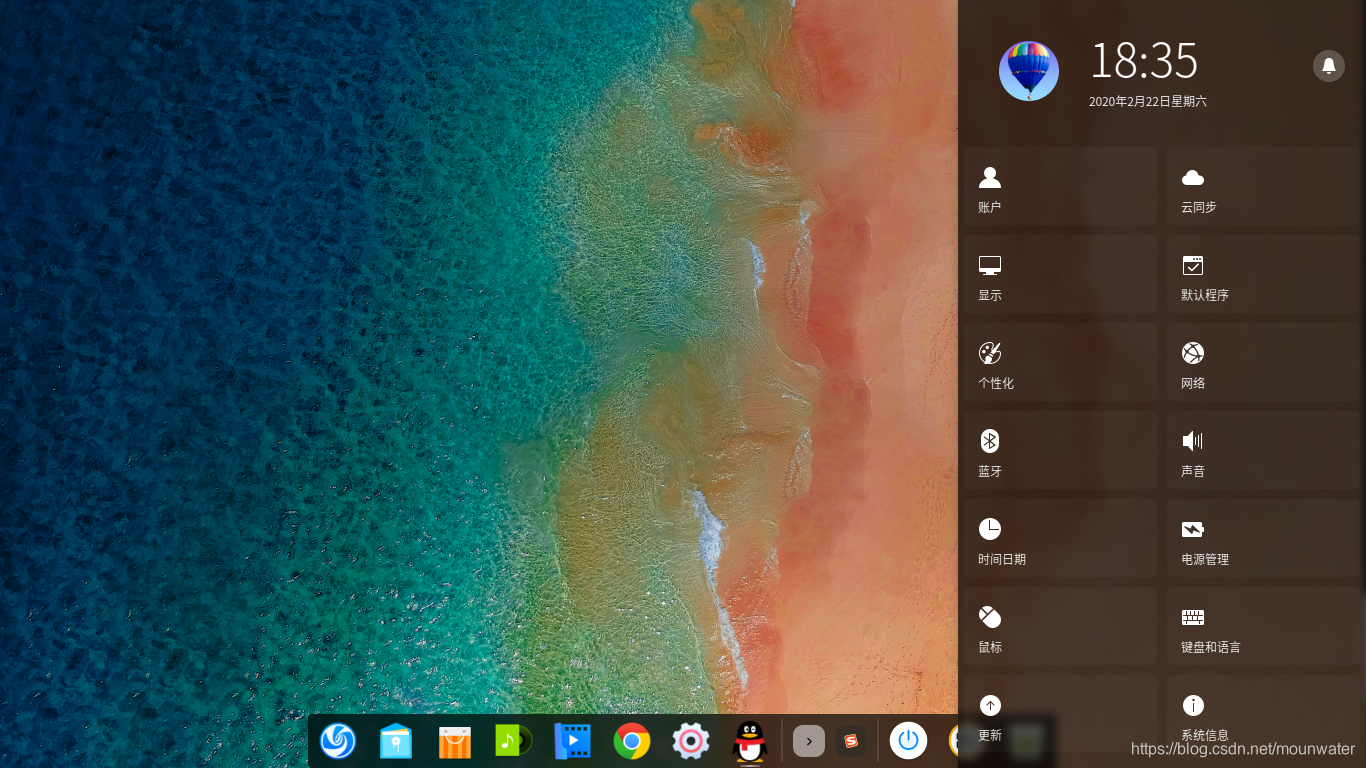Screen dimensions: 1366x768
Task: Launch the blue Deepin Movie dock icon
Action: click(572, 741)
